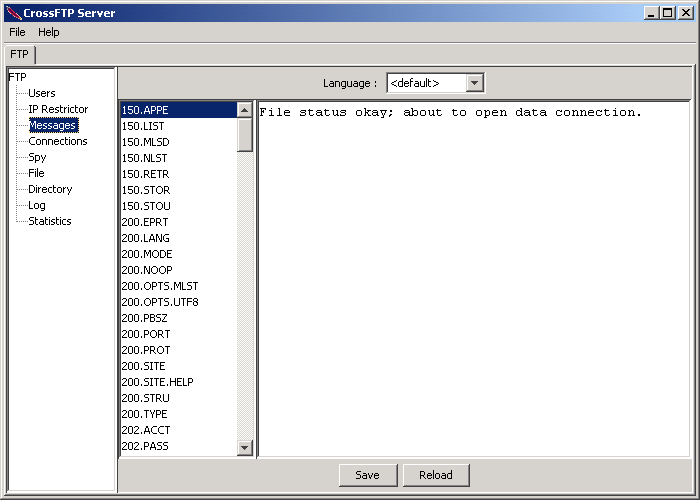This screenshot has width=700, height=500.
Task: Select 200.PORT message entry
Action: pyautogui.click(x=179, y=334)
